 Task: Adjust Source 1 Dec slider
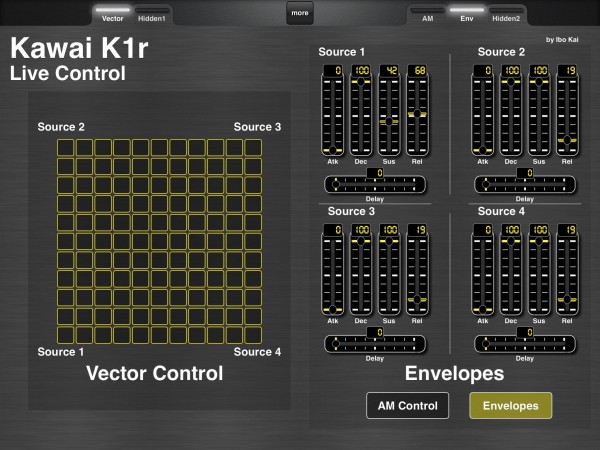[x=360, y=116]
